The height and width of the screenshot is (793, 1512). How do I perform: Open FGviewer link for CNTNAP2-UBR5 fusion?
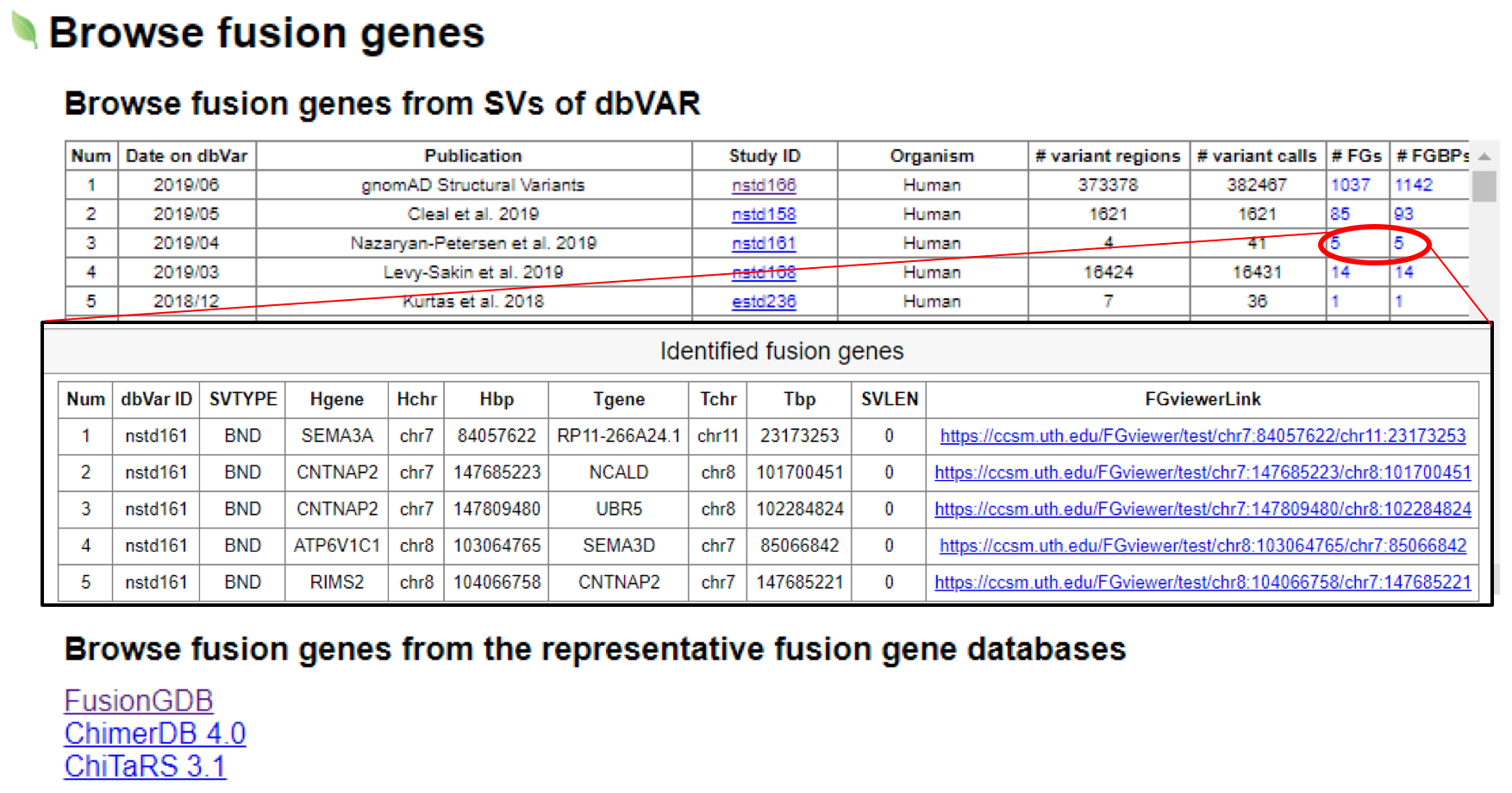coord(1202,509)
